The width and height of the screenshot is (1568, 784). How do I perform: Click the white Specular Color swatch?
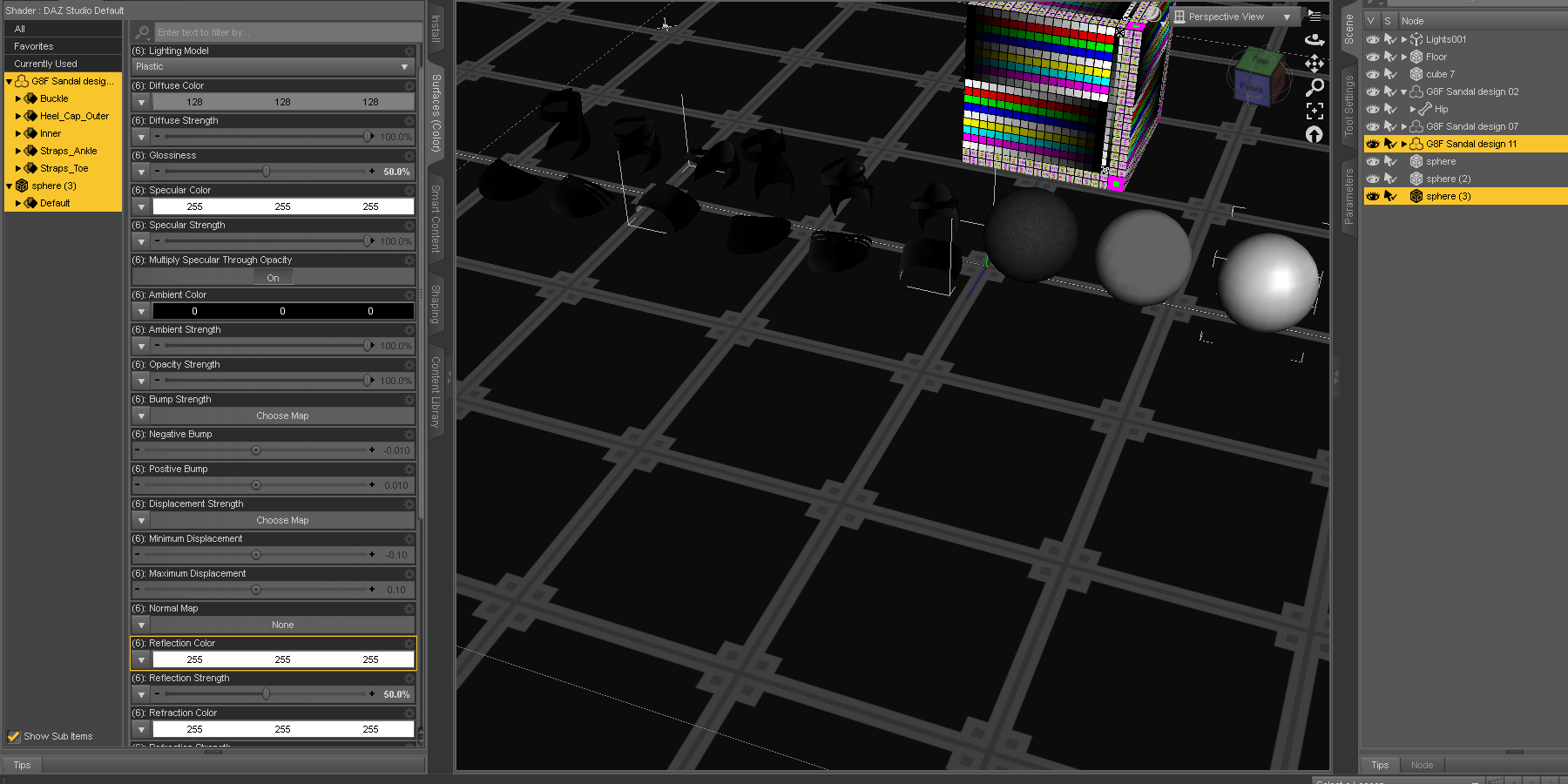(x=283, y=206)
